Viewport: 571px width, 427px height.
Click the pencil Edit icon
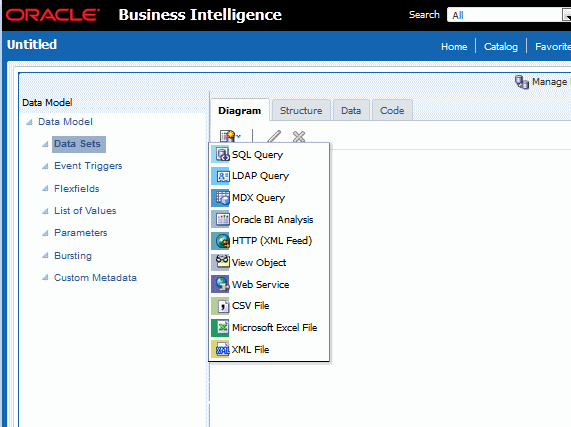point(274,137)
